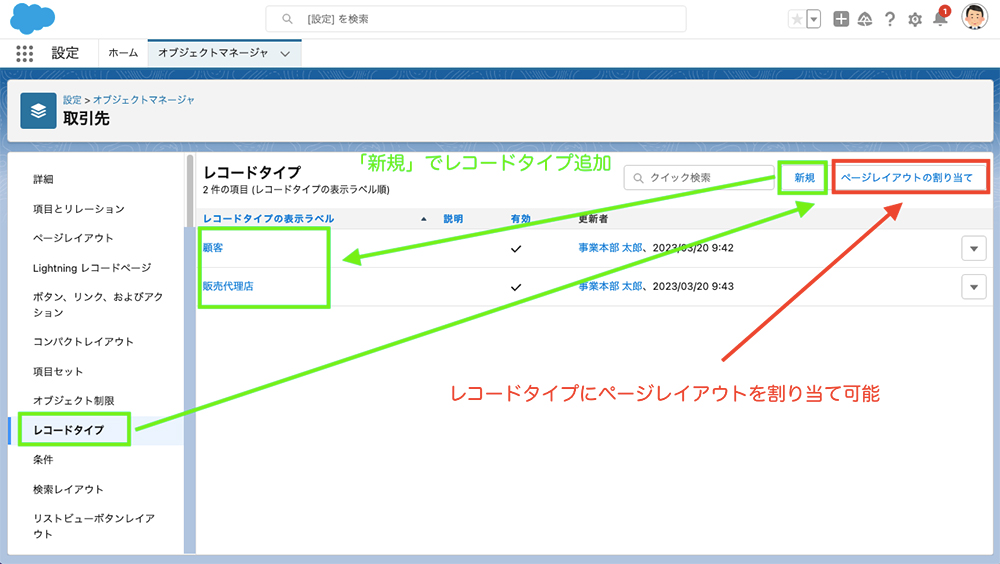Click the favorites star icon
This screenshot has height=564, width=1000.
[797, 19]
